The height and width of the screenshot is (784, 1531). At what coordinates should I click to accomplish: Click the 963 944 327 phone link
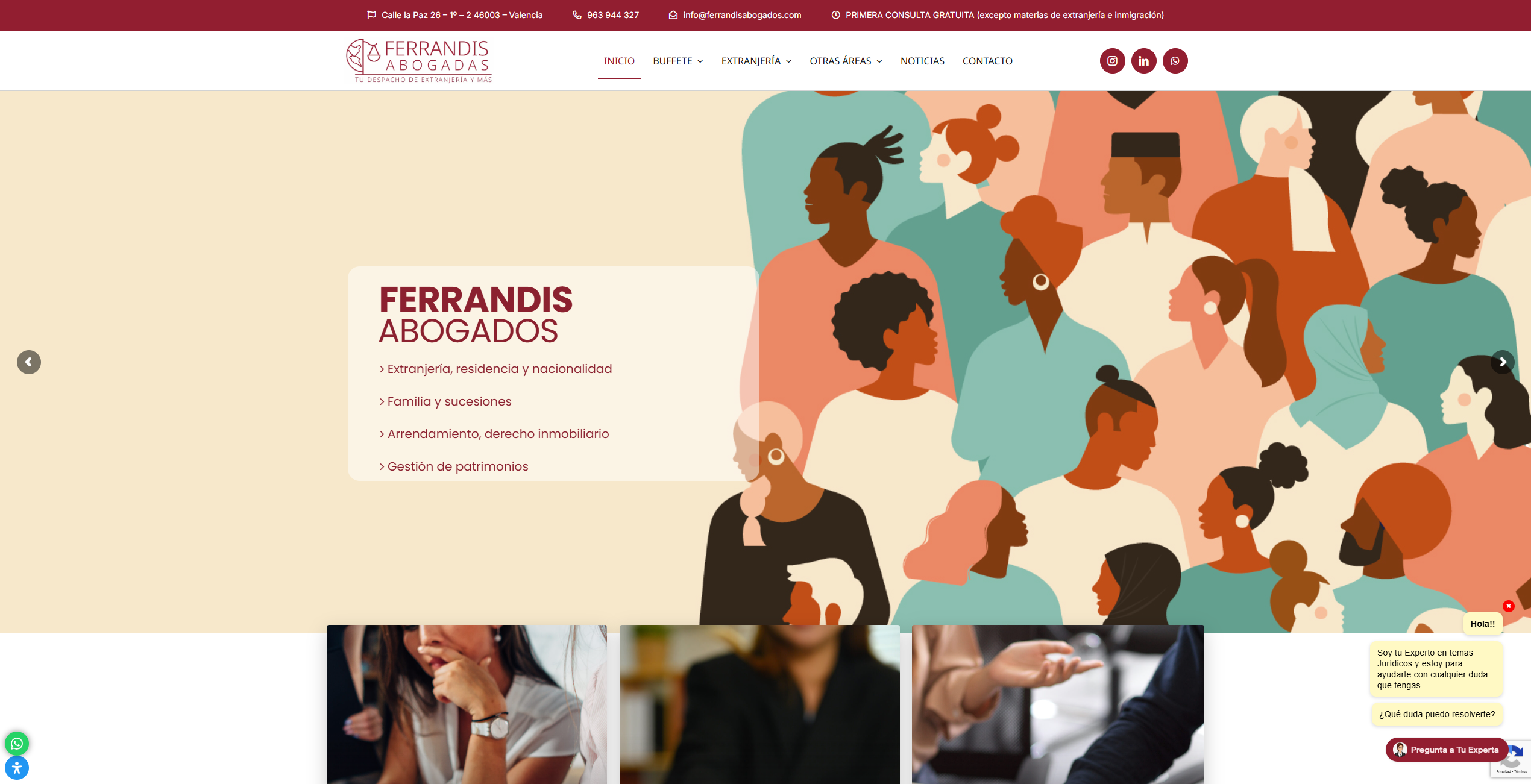point(613,15)
